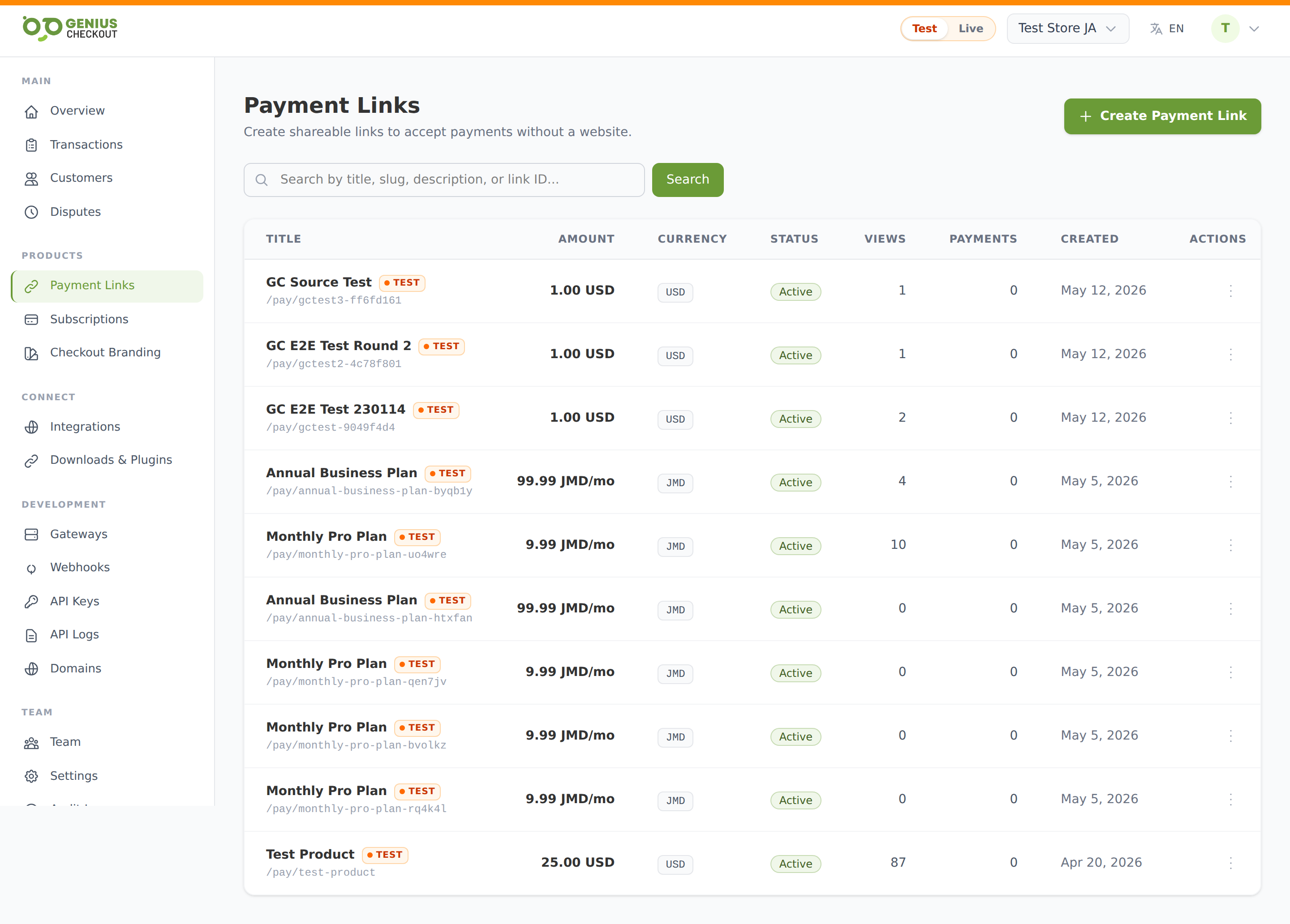Click the Settings gear icon
The height and width of the screenshot is (924, 1290).
(x=31, y=776)
